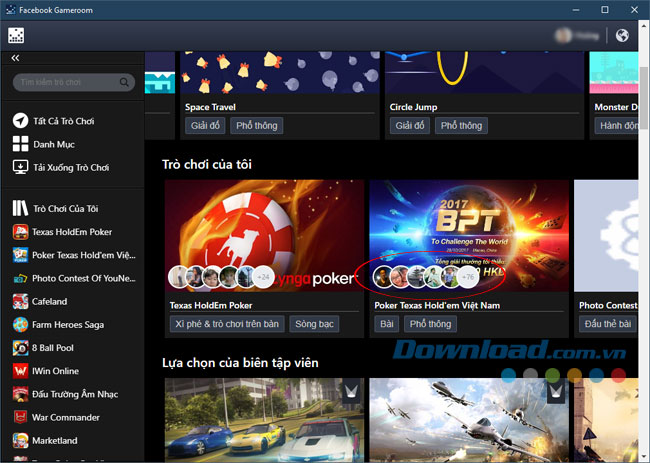Click the Bài tag
Viewport: 650px width, 463px height.
(x=387, y=324)
